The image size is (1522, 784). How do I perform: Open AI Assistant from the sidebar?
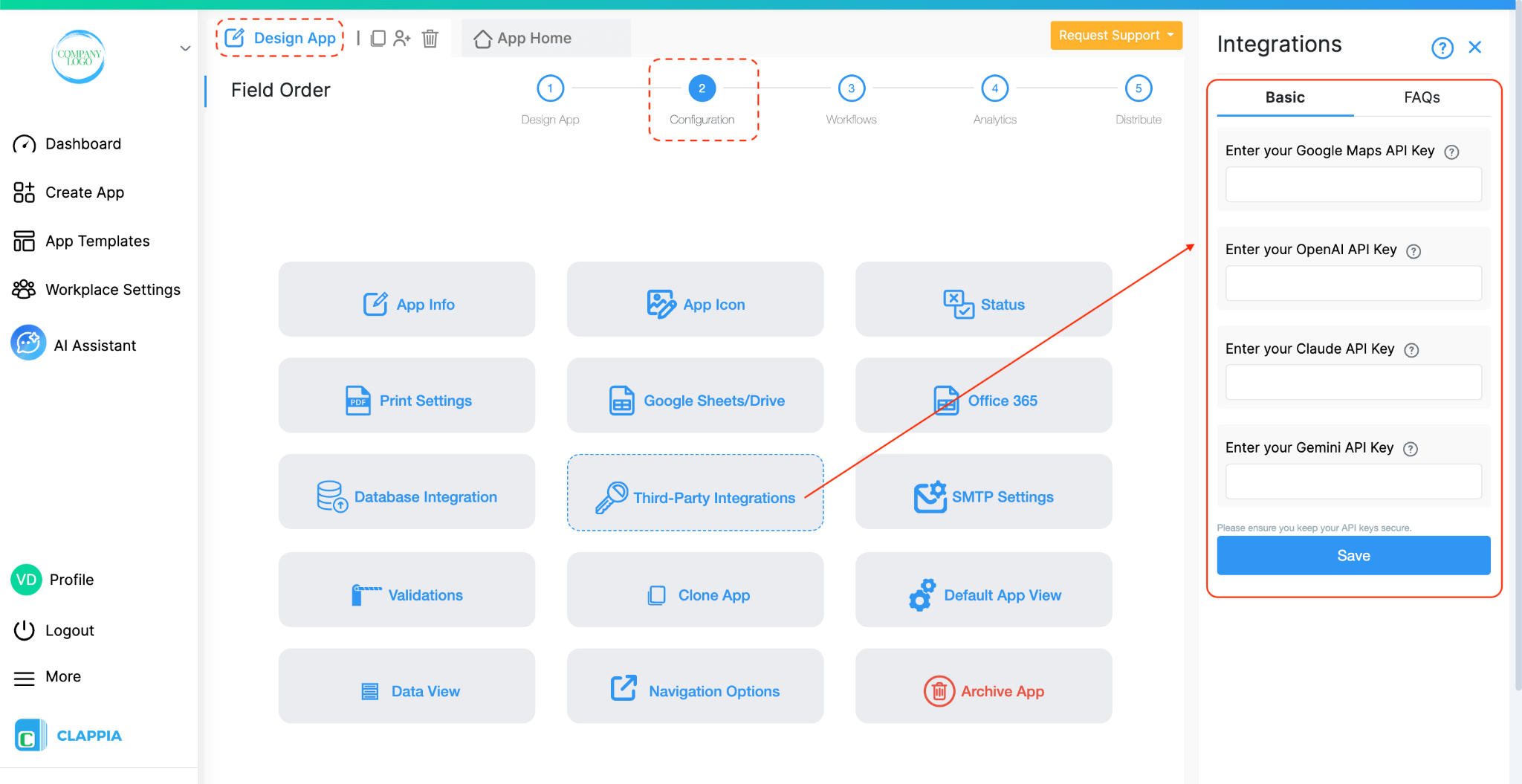(x=94, y=344)
